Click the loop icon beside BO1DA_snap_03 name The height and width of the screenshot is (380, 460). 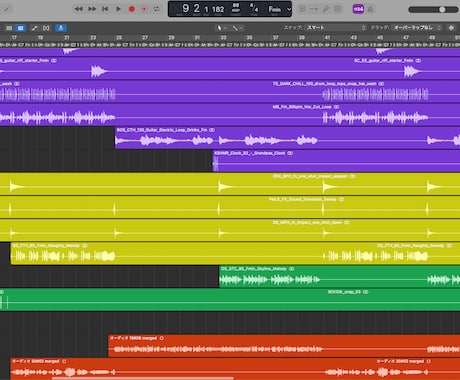(x=366, y=292)
